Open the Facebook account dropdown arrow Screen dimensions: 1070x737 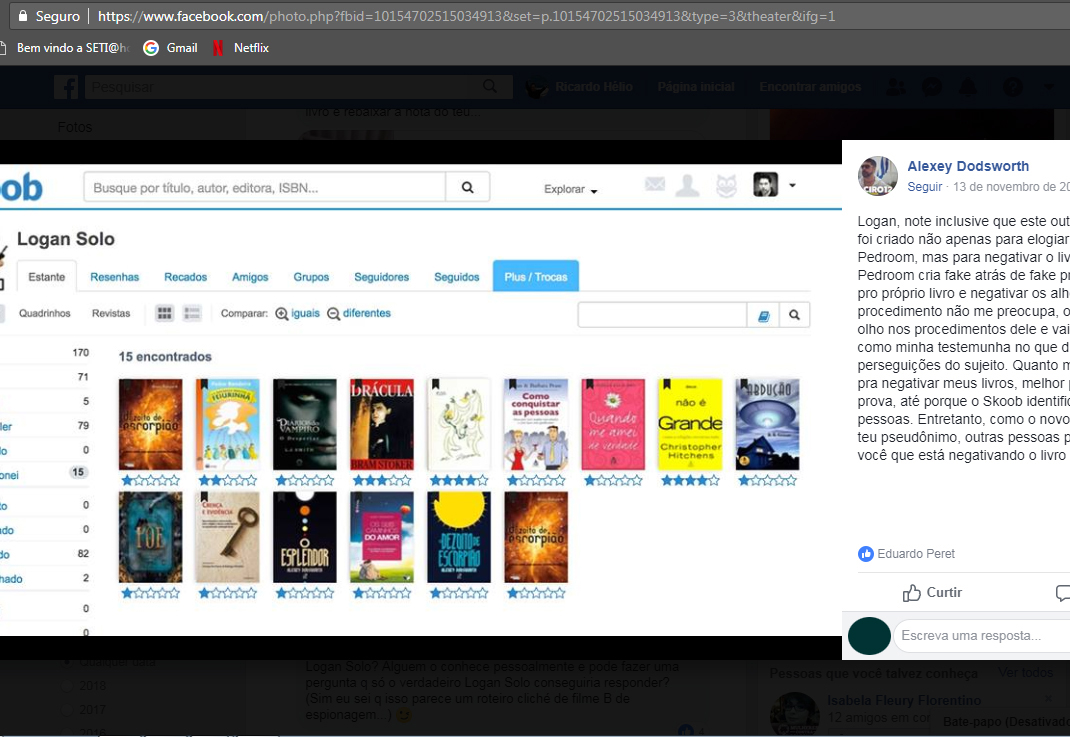pyautogui.click(x=1050, y=87)
